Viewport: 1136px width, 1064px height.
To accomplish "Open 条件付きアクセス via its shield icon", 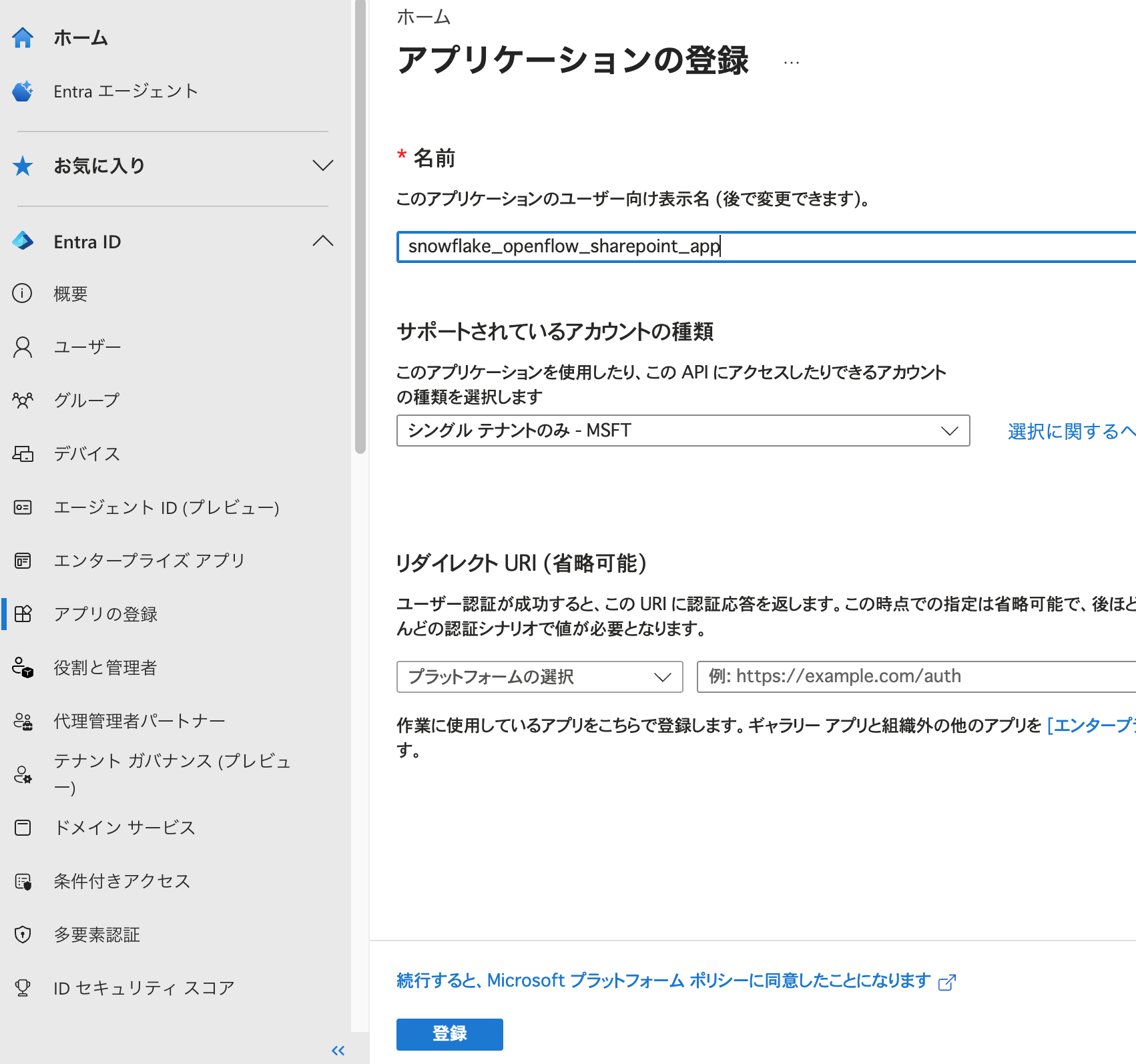I will (x=23, y=881).
